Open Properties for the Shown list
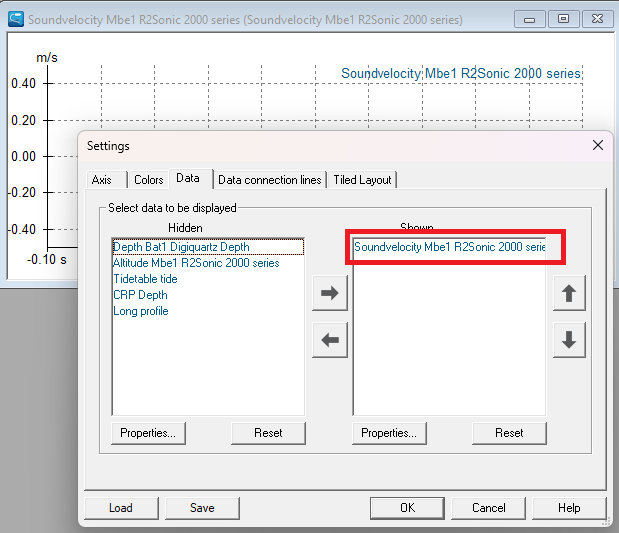This screenshot has height=533, width=619. coord(389,433)
